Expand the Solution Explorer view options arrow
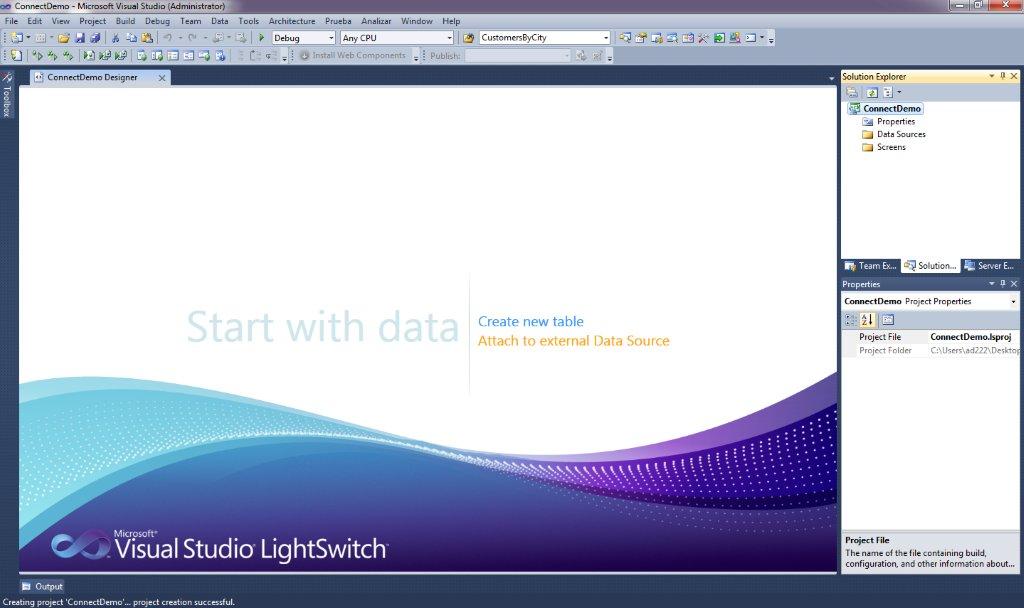Screen dimensions: 1024x608 pyautogui.click(x=899, y=93)
